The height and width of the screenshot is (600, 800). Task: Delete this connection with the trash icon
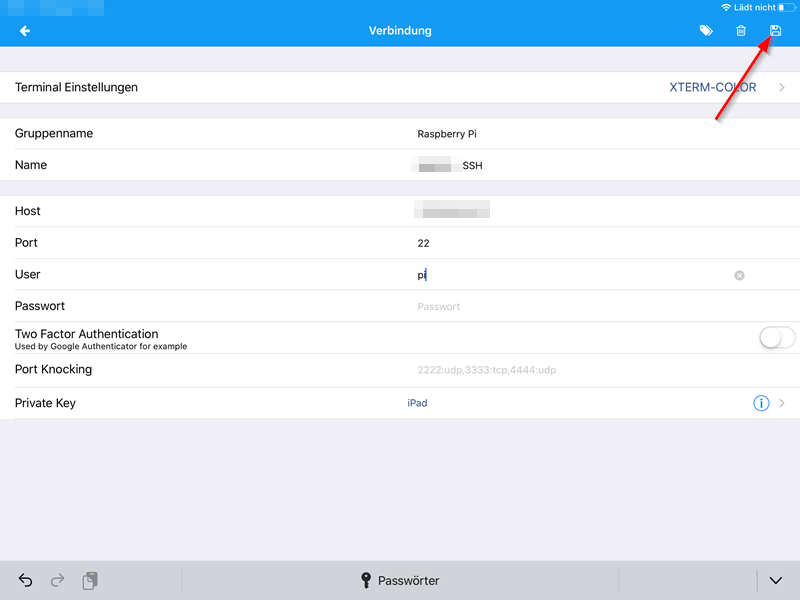tap(741, 30)
